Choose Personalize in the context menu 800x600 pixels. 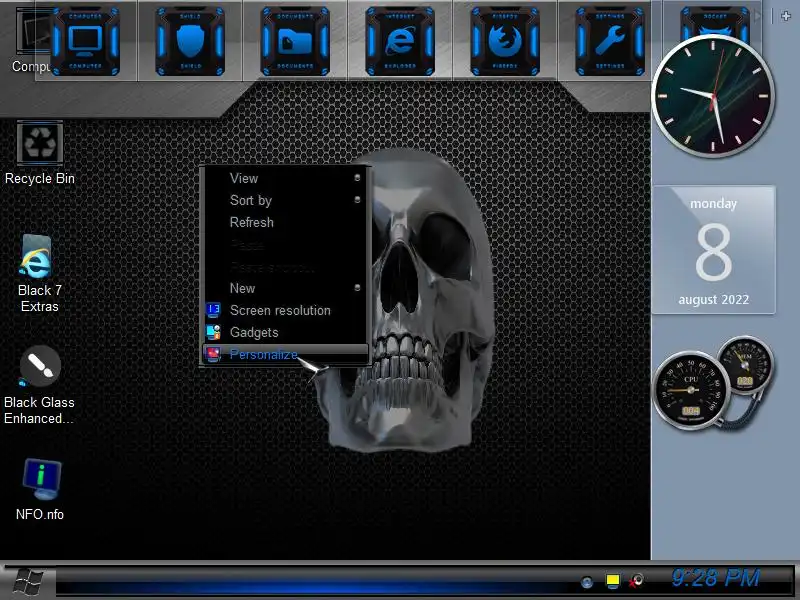click(286, 354)
